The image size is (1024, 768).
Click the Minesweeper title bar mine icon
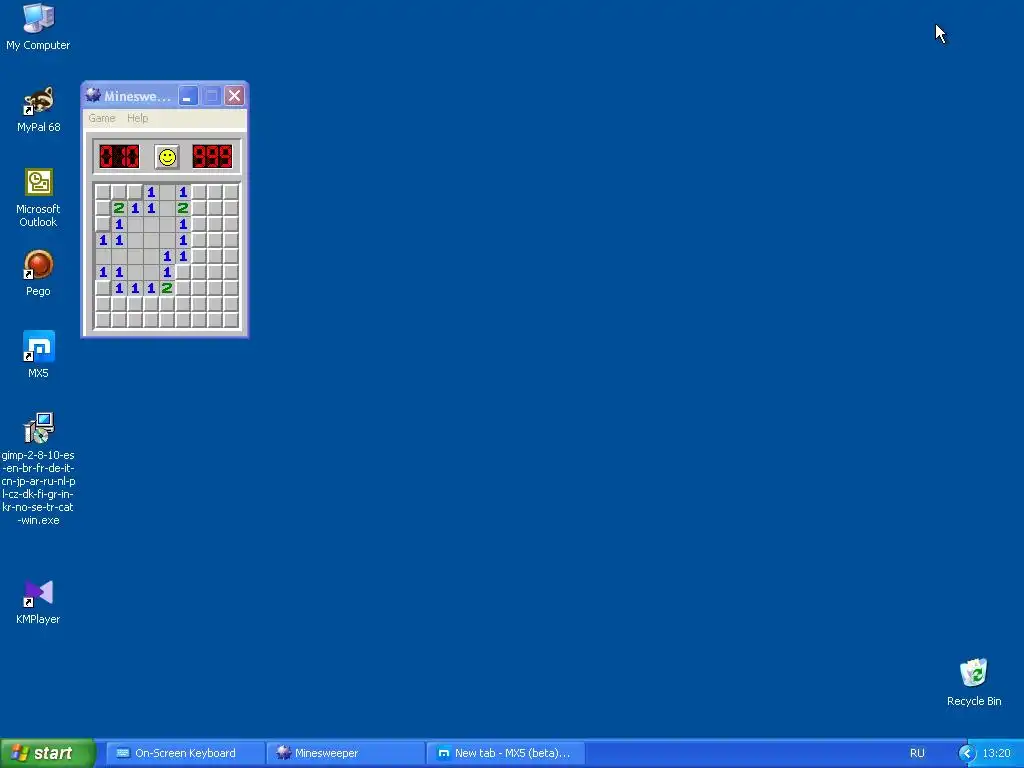[x=93, y=95]
